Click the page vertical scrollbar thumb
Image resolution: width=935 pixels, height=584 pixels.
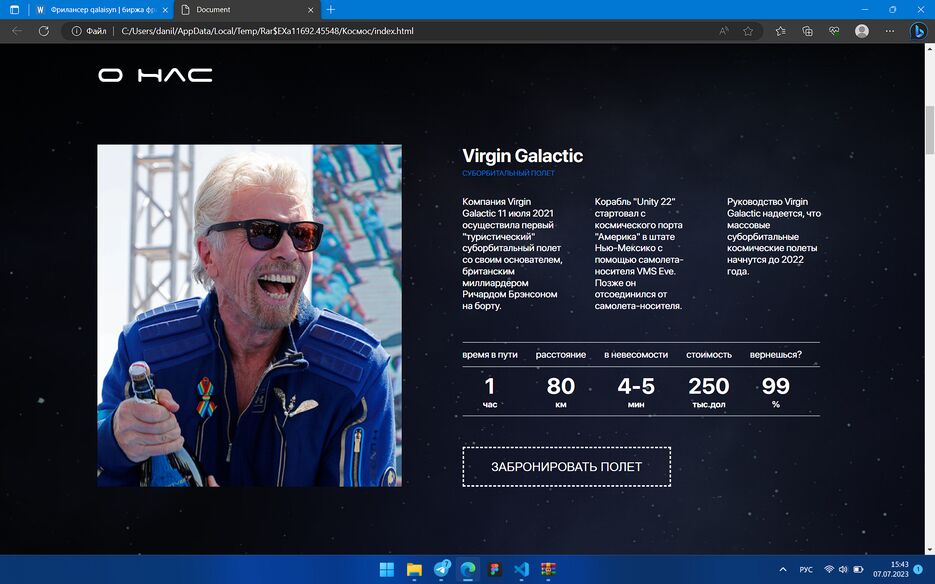[930, 130]
